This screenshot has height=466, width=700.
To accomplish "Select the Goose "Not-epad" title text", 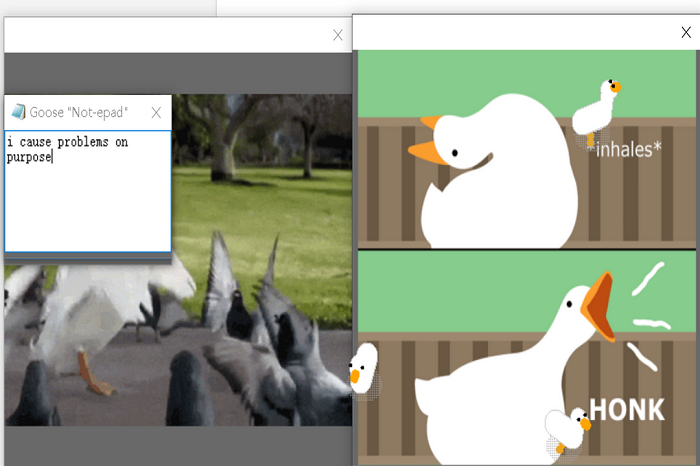I will [79, 113].
